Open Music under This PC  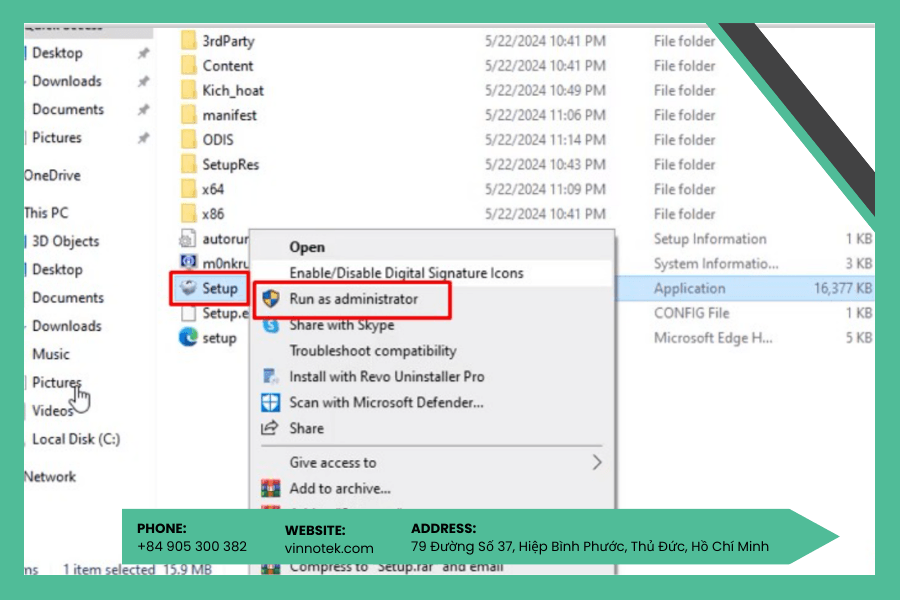(x=51, y=354)
